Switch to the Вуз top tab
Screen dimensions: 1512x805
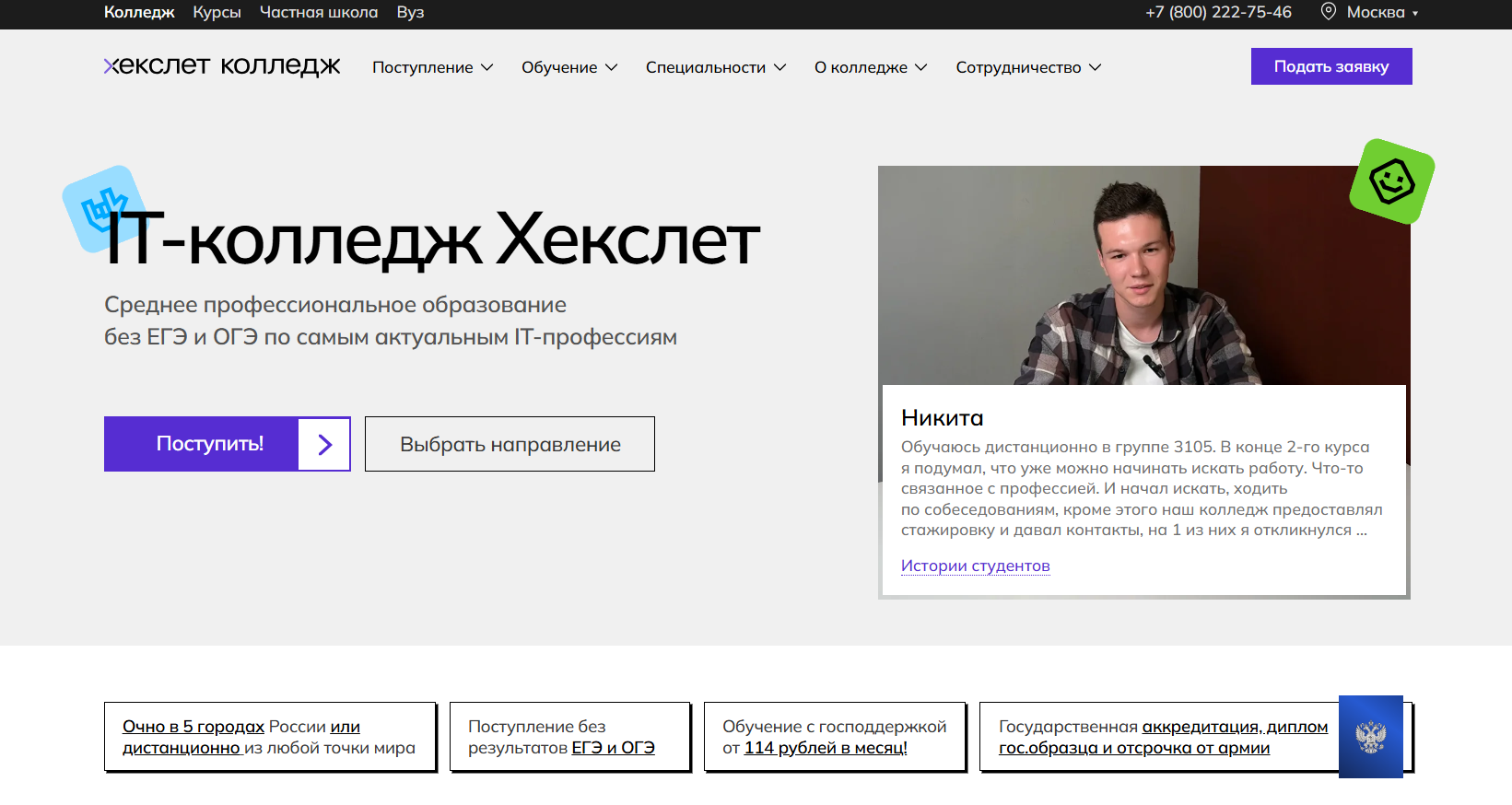410,12
